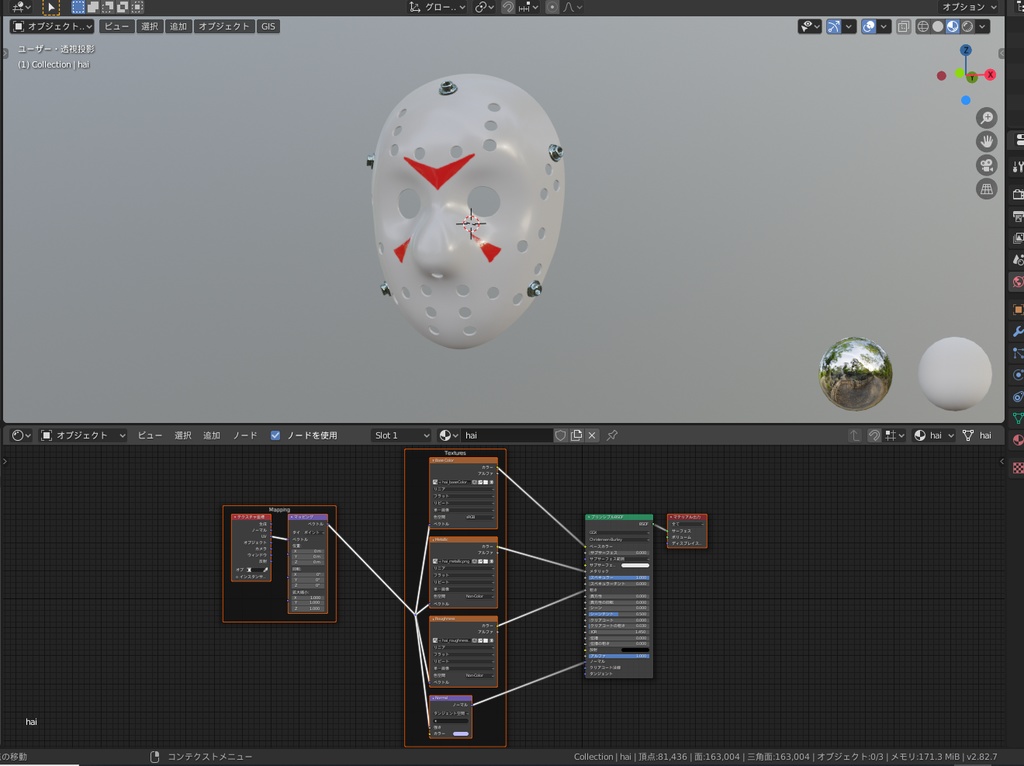Duplicate hai material with the copy icon
The height and width of the screenshot is (766, 1024).
click(576, 435)
